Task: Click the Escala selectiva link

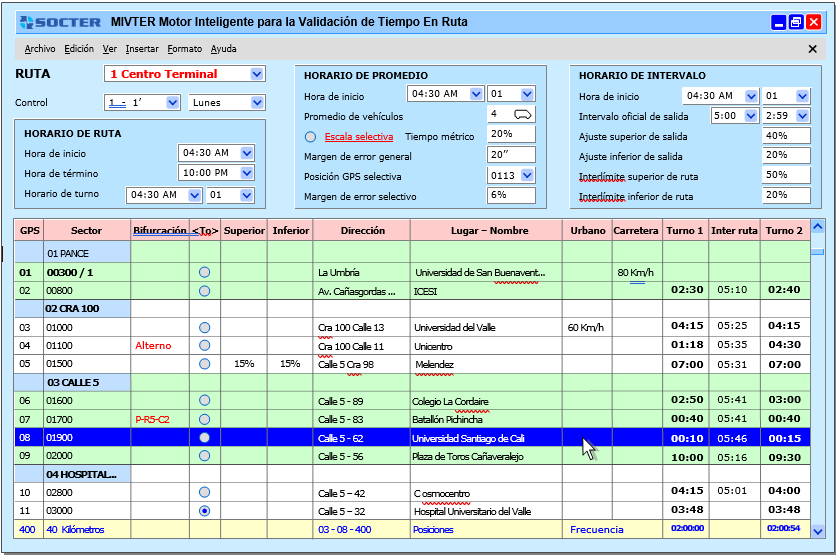Action: point(359,137)
